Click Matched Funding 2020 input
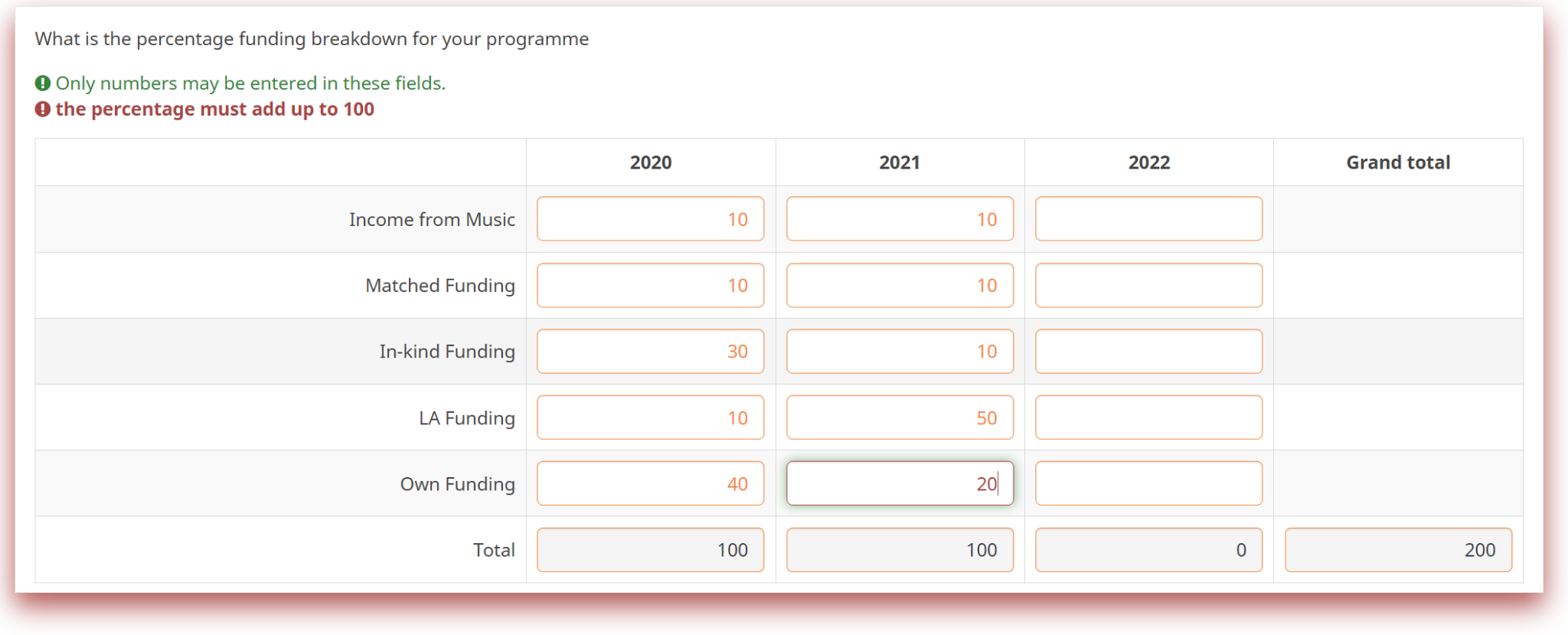This screenshot has height=635, width=1568. pyautogui.click(x=650, y=285)
